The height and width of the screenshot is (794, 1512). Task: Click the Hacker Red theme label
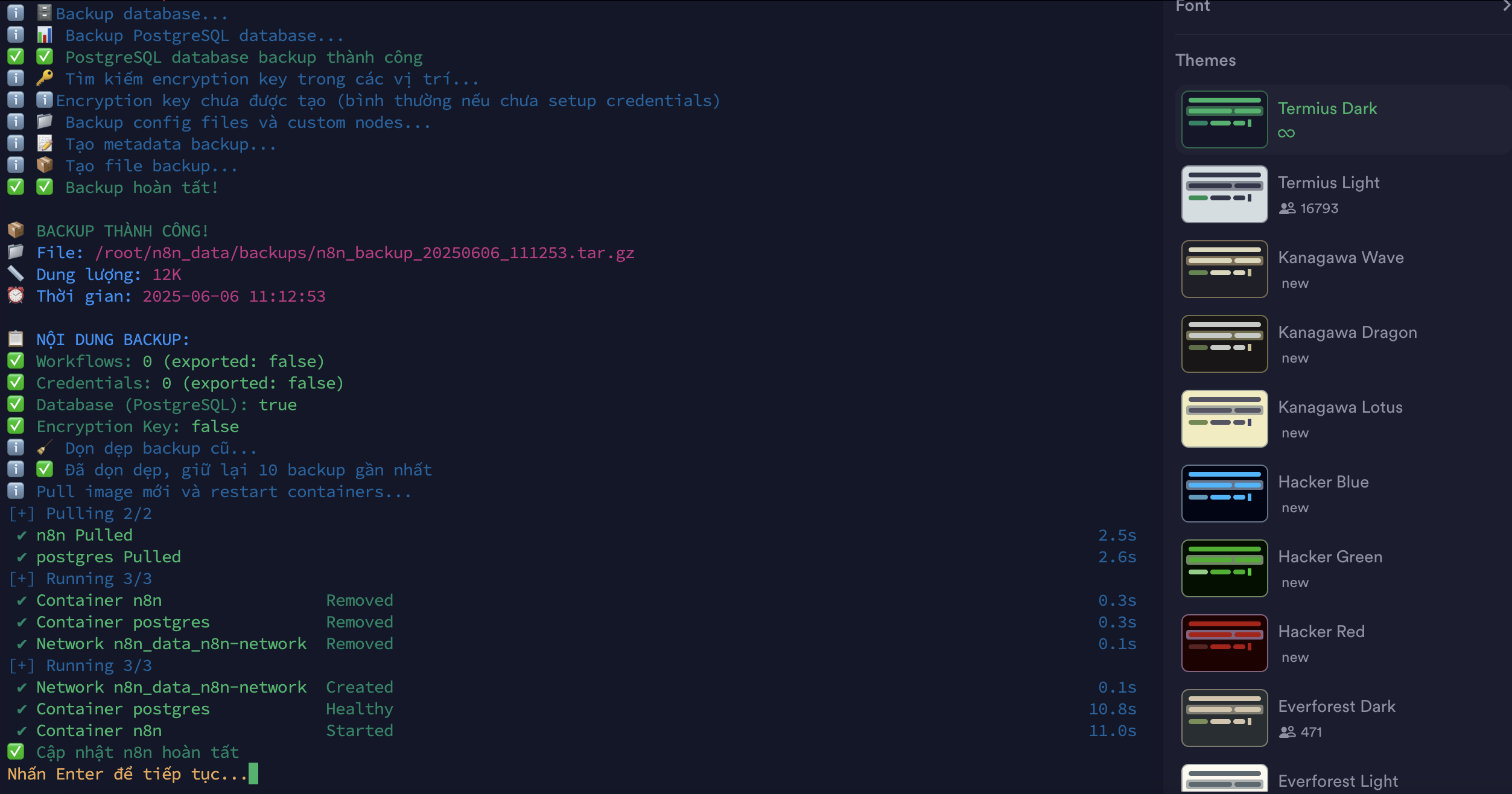(1321, 632)
